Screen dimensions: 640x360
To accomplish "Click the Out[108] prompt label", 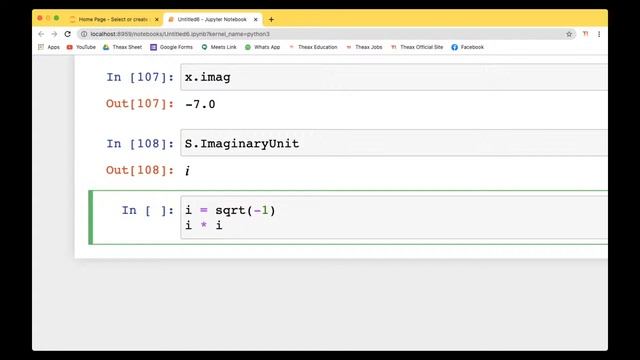I will (140, 170).
